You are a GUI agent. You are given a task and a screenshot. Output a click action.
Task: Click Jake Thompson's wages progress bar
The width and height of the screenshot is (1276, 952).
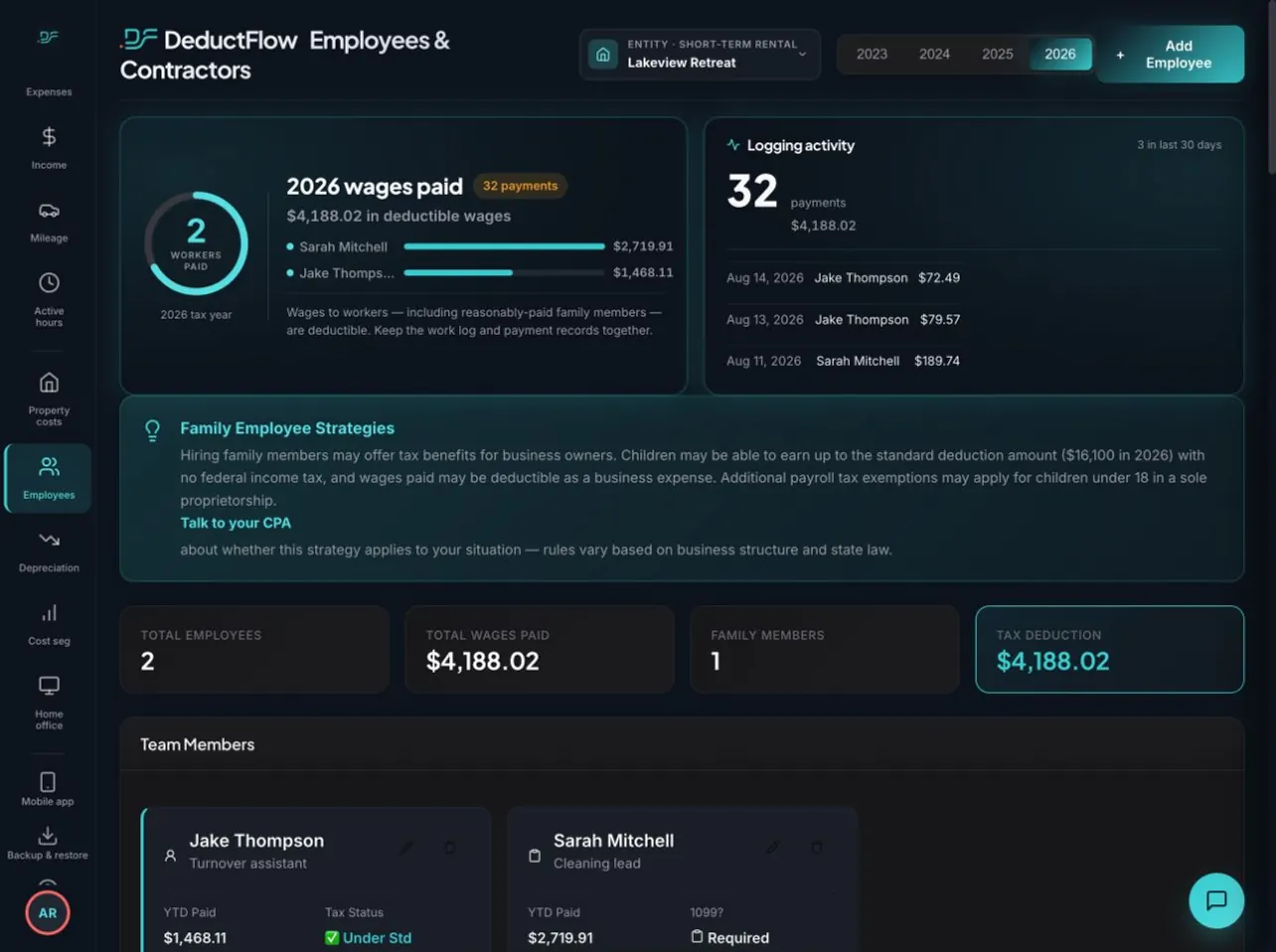[504, 272]
